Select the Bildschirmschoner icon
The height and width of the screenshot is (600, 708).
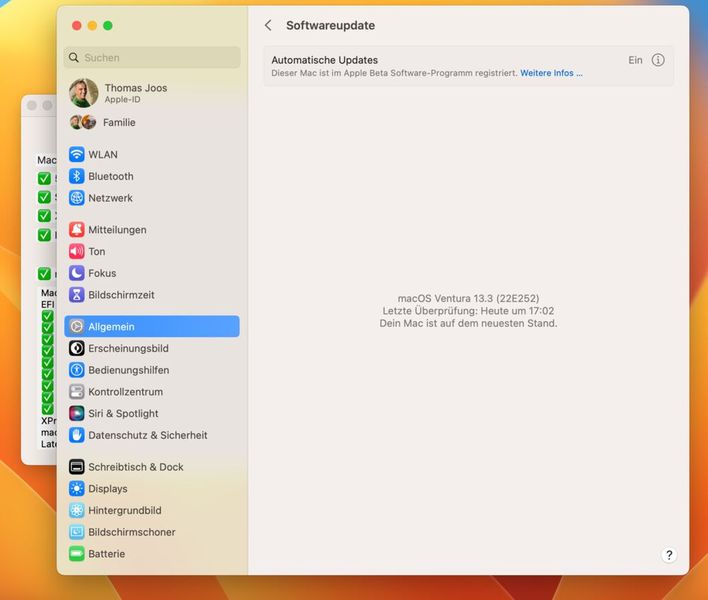pyautogui.click(x=76, y=532)
